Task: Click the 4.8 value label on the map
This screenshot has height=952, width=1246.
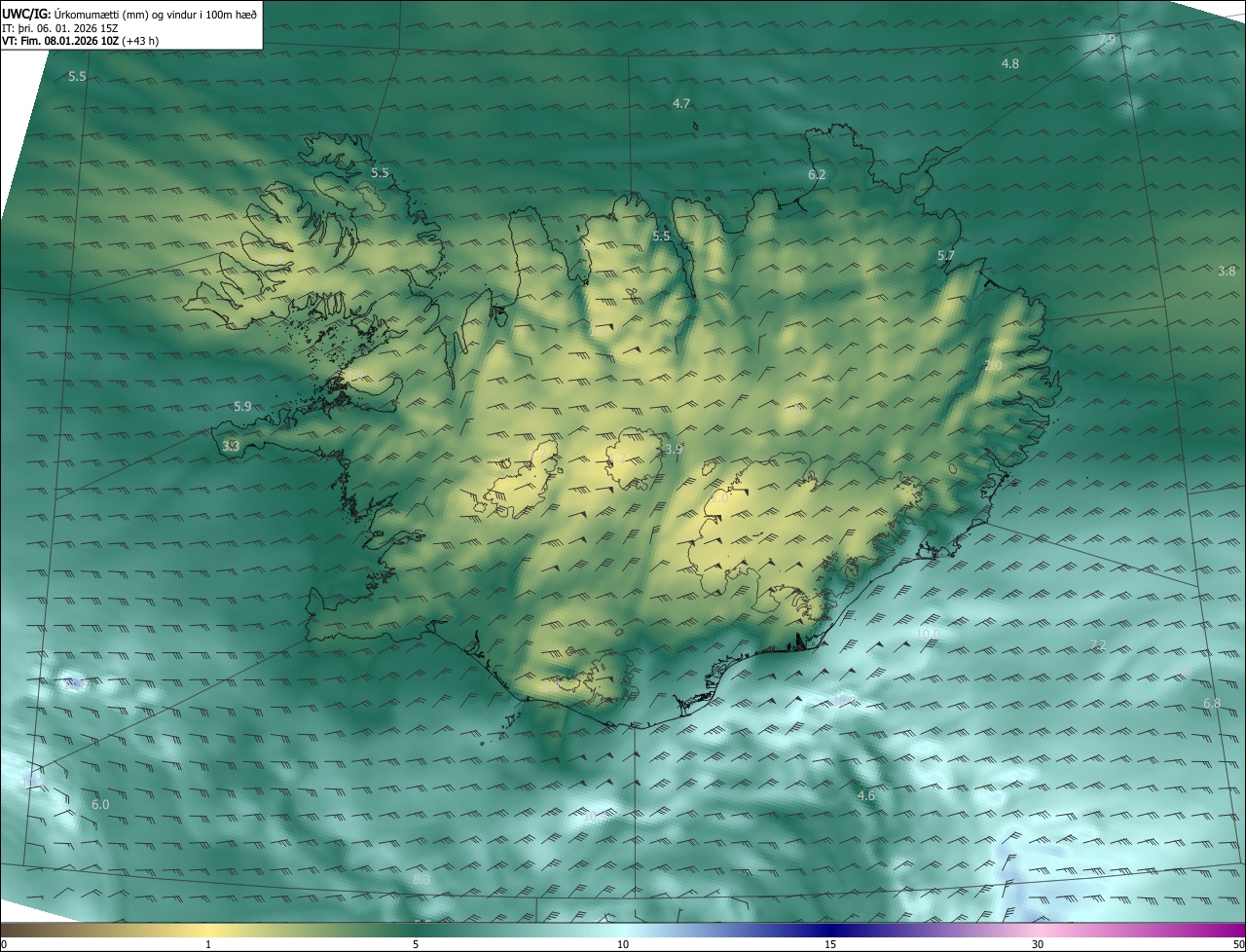Action: [x=1010, y=63]
